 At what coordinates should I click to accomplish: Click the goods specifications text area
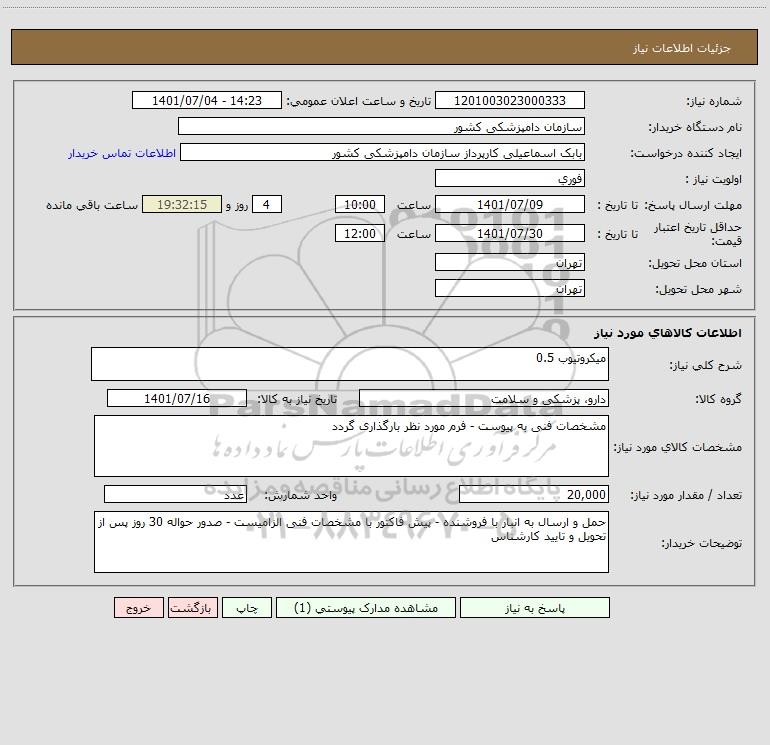coord(351,446)
